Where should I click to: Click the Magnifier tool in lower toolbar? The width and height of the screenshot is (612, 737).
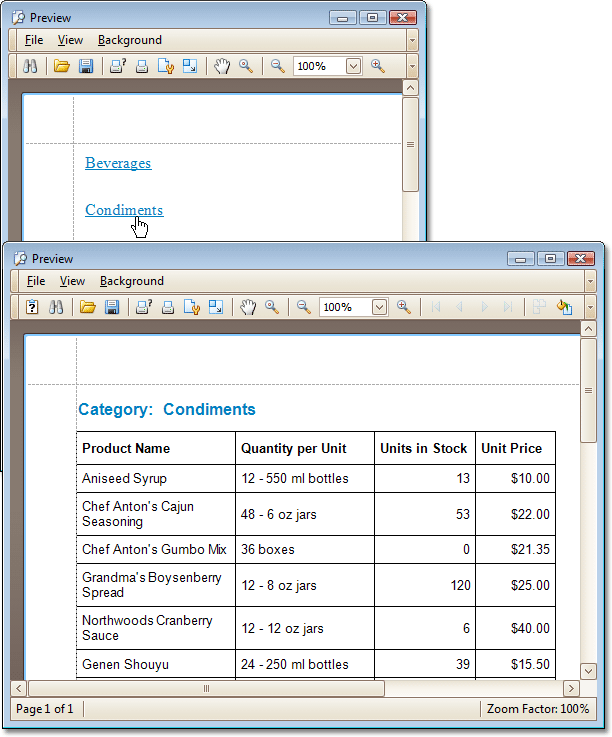(272, 307)
